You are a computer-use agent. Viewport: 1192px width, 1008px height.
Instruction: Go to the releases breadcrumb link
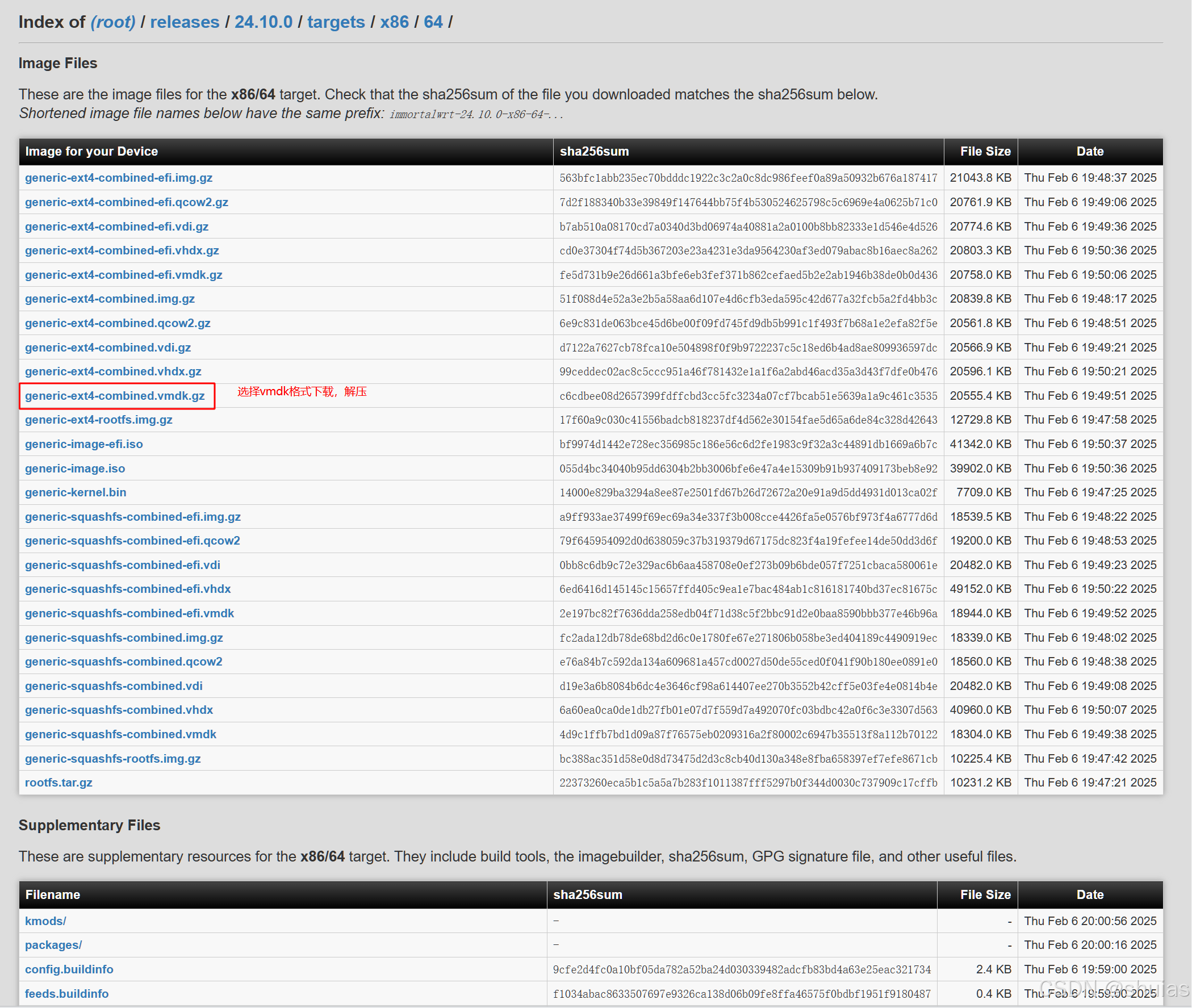pos(185,22)
